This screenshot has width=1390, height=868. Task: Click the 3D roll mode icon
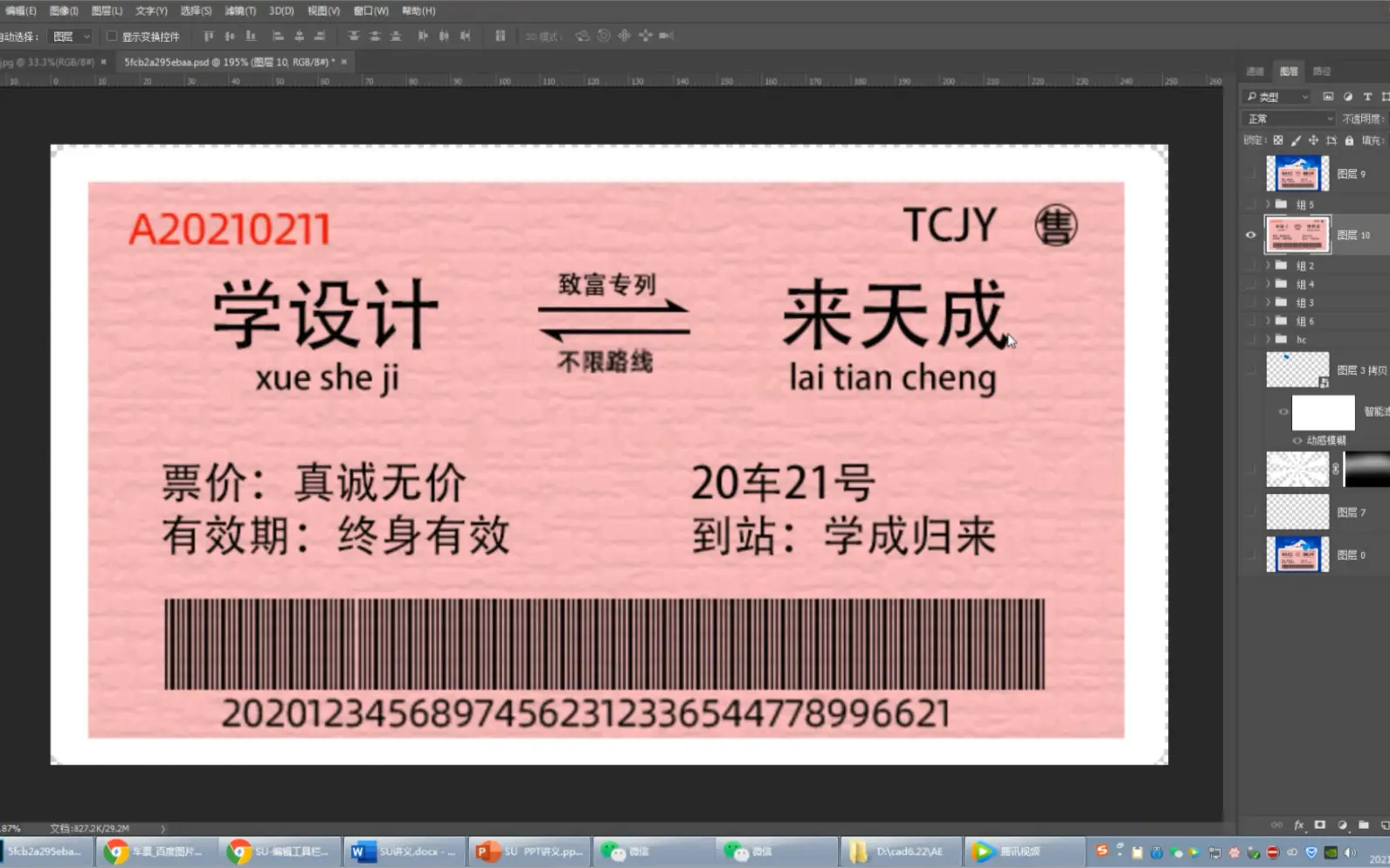[604, 36]
